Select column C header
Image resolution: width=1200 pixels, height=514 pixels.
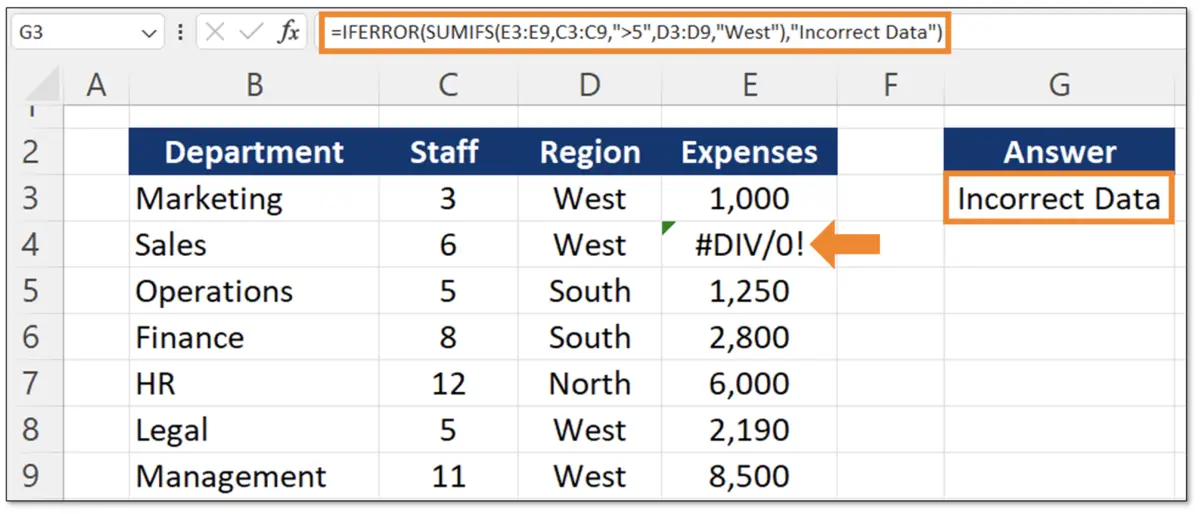coord(448,85)
